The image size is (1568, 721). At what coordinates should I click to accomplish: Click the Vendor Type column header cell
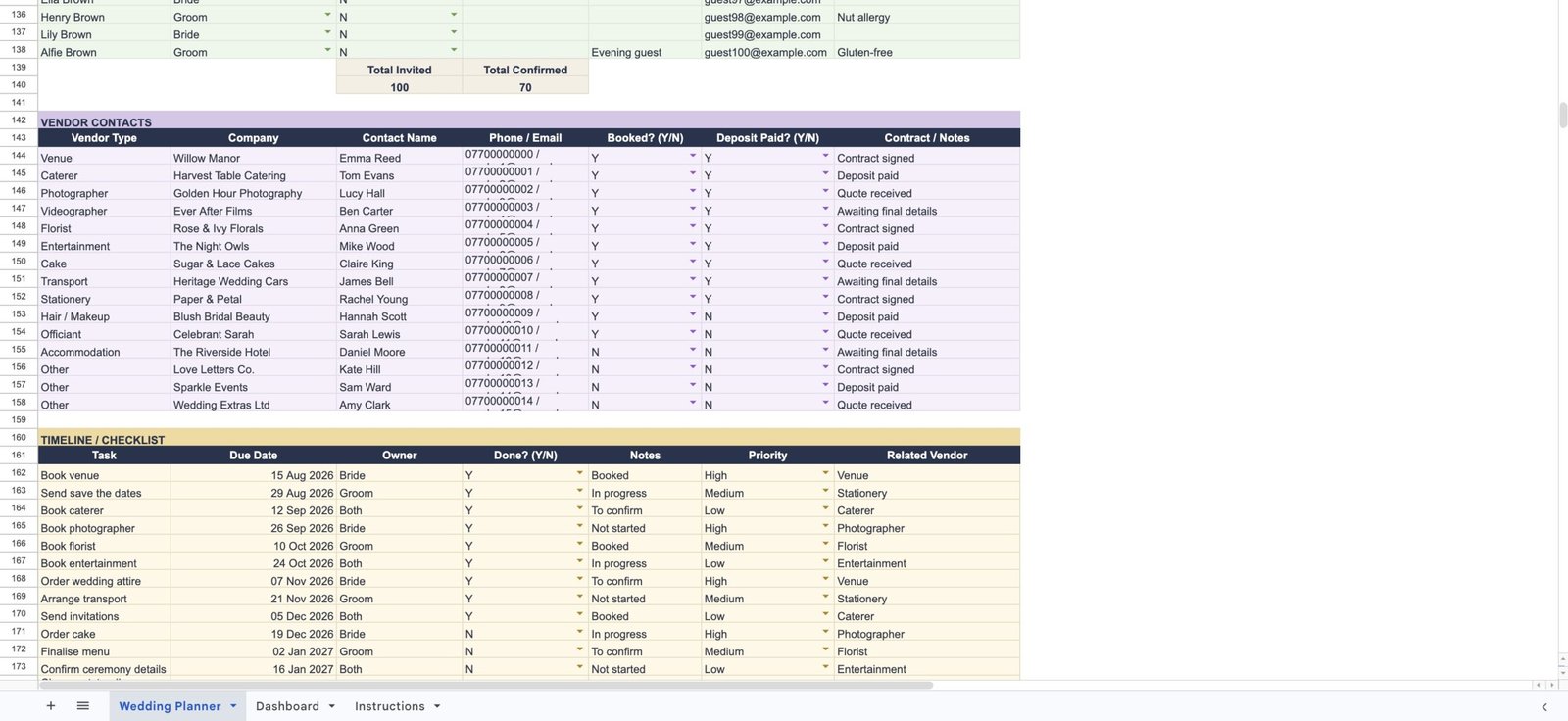tap(104, 138)
